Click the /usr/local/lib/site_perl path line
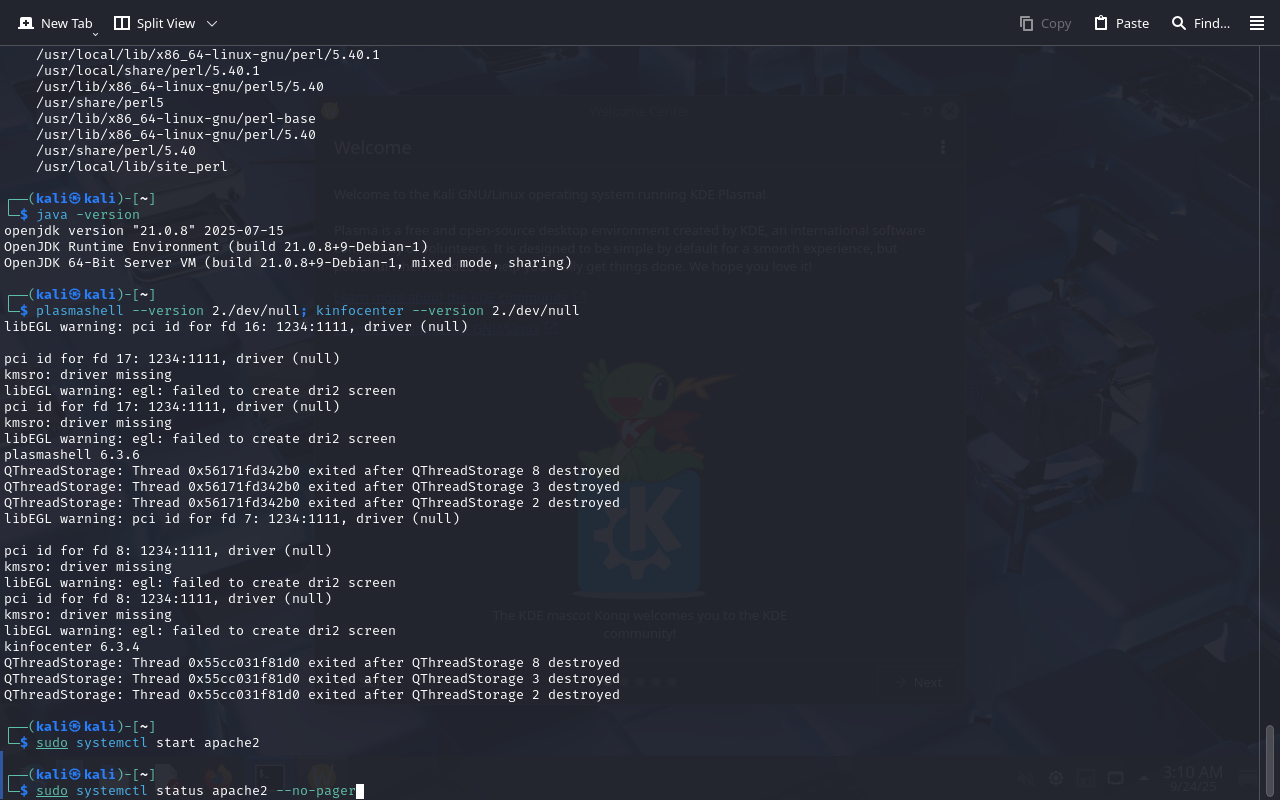This screenshot has width=1280, height=800. pyautogui.click(x=131, y=167)
